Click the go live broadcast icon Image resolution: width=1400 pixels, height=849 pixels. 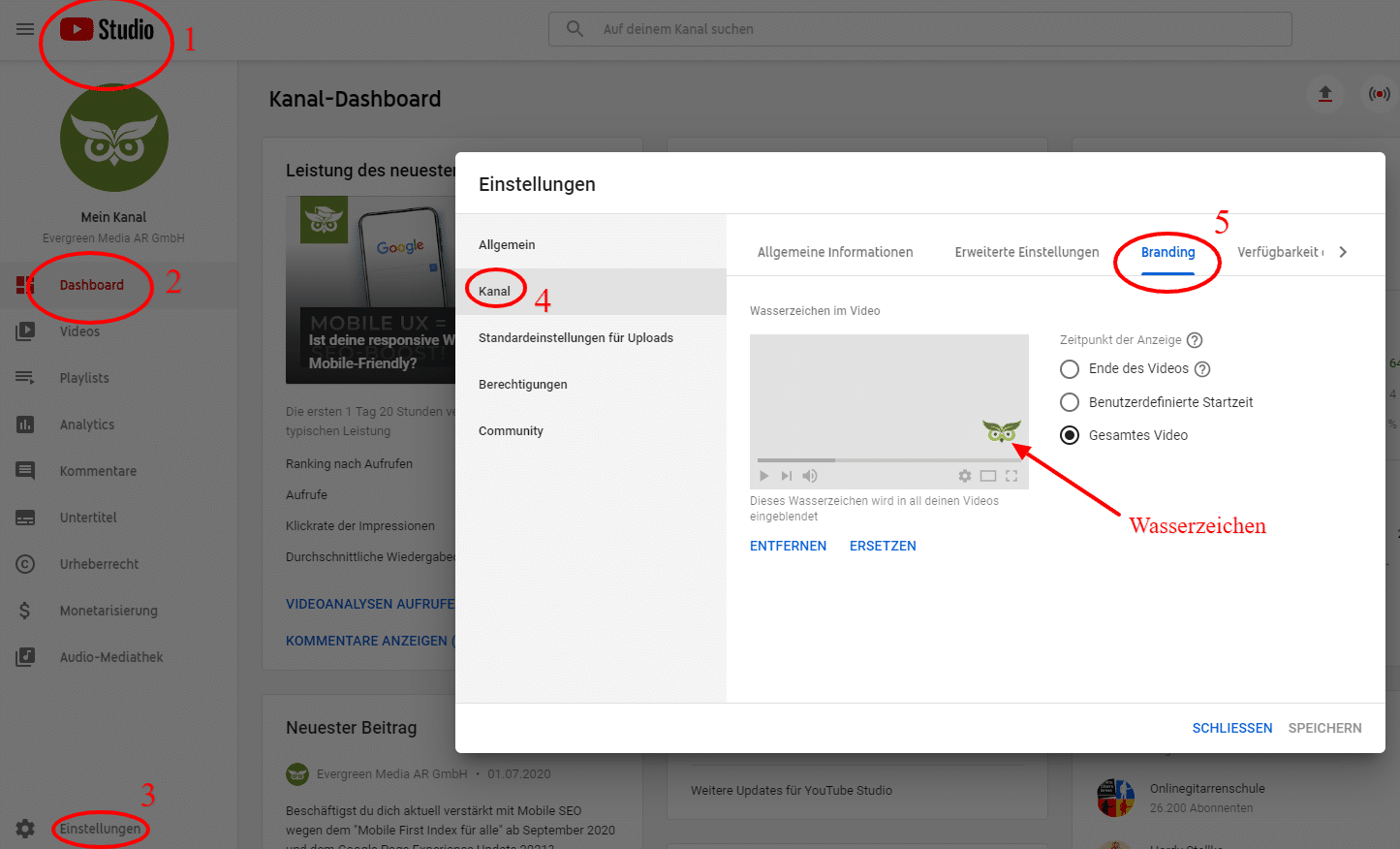pos(1379,94)
